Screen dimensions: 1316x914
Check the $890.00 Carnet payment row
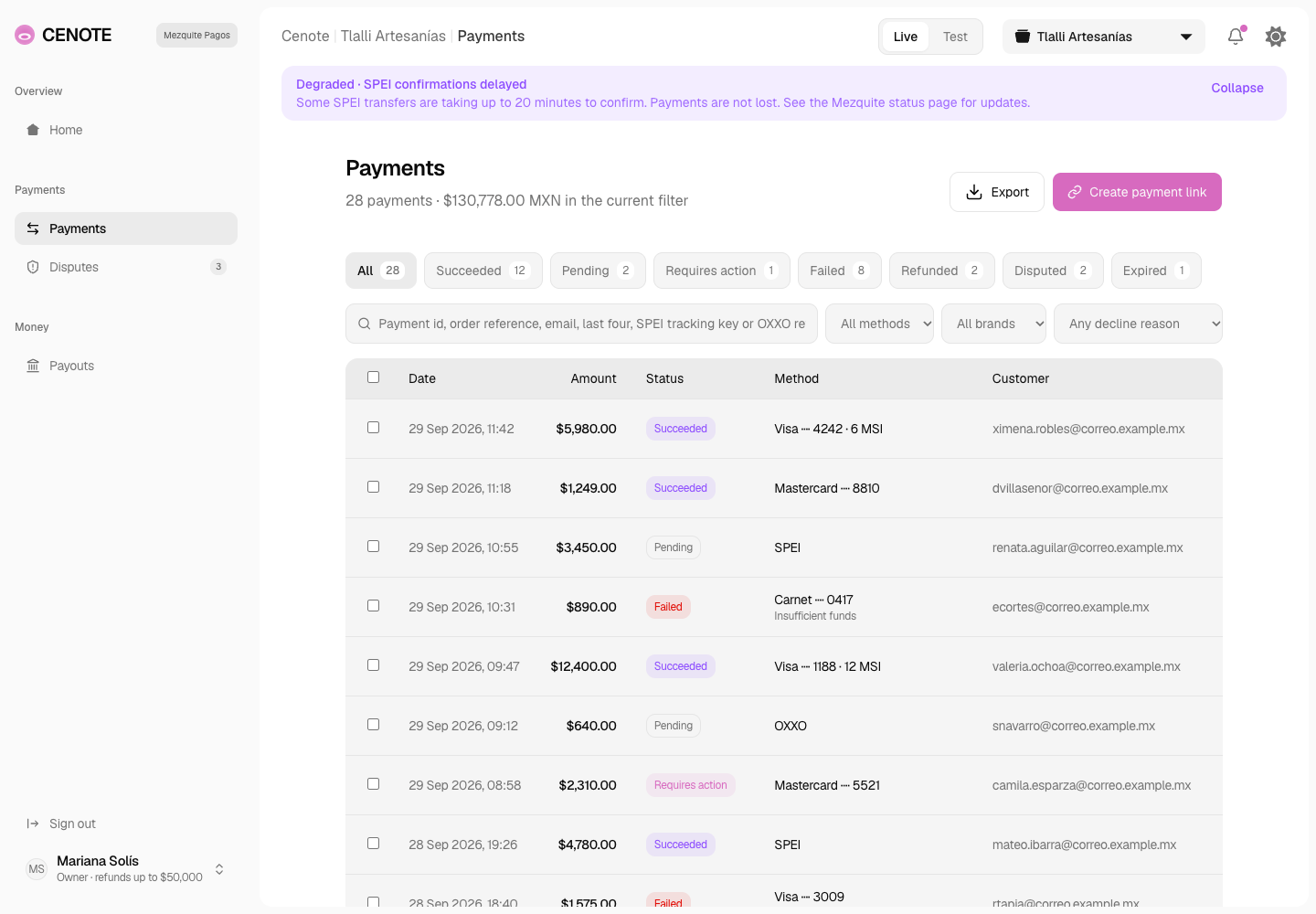click(373, 606)
